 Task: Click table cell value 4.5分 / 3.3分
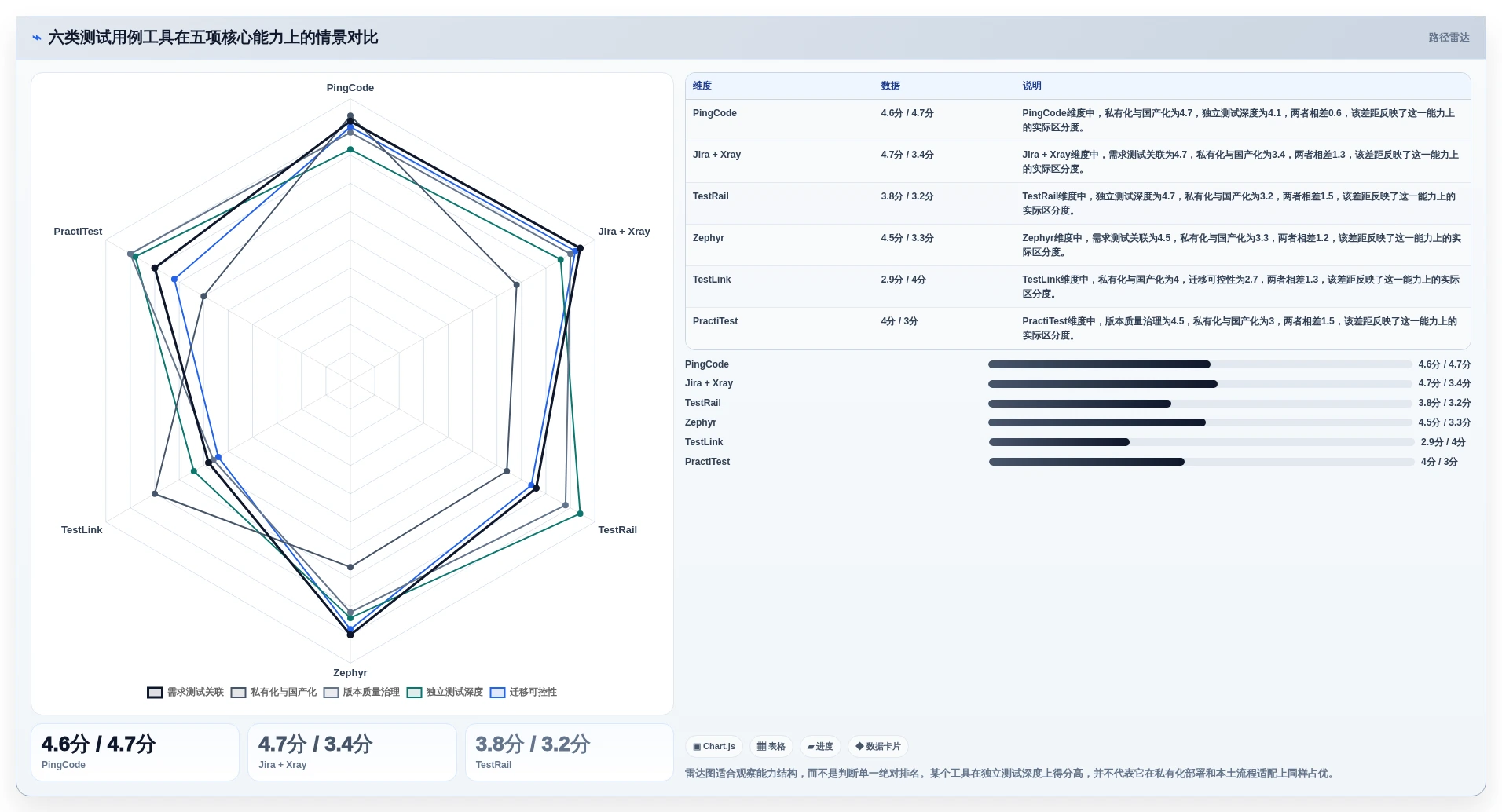tap(907, 238)
